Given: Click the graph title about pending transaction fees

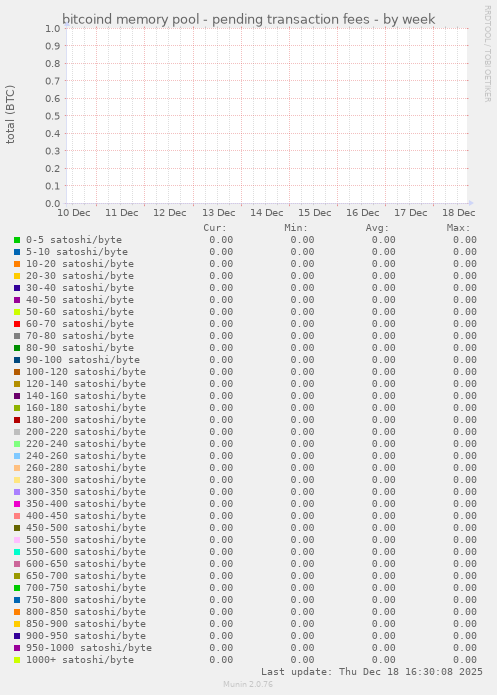Looking at the screenshot, I should point(248,20).
